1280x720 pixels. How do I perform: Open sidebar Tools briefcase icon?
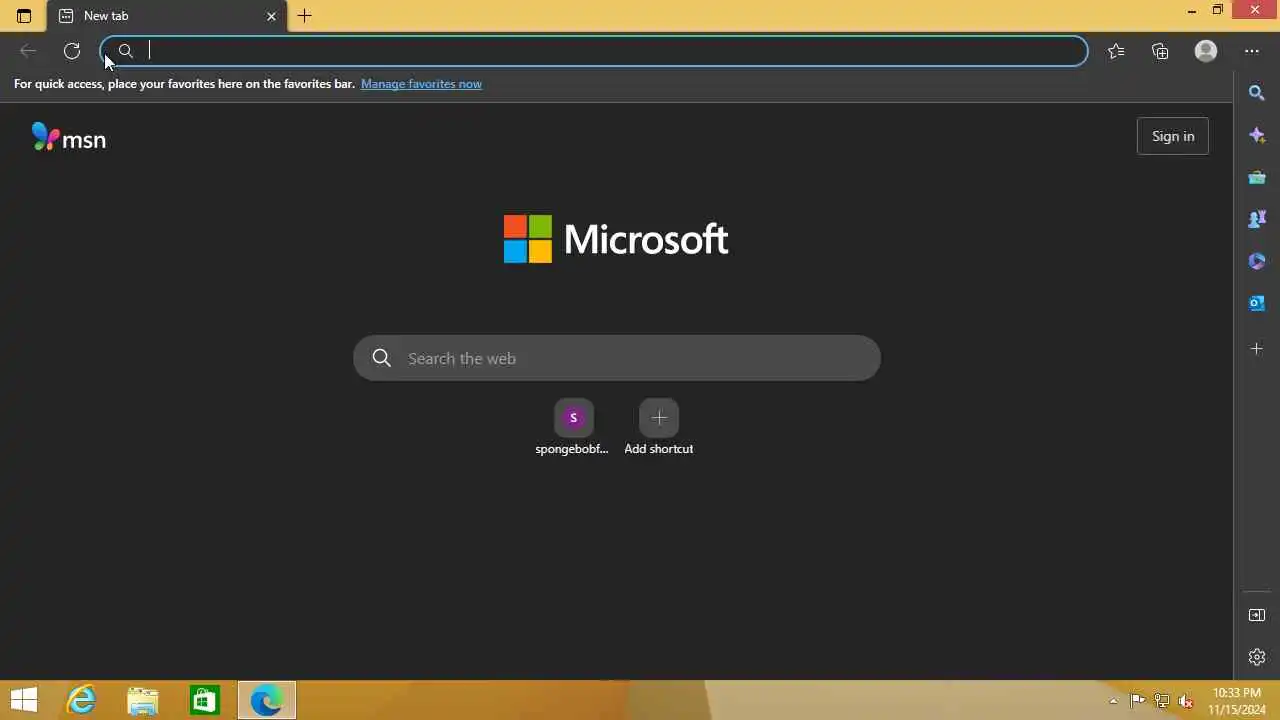pyautogui.click(x=1257, y=177)
